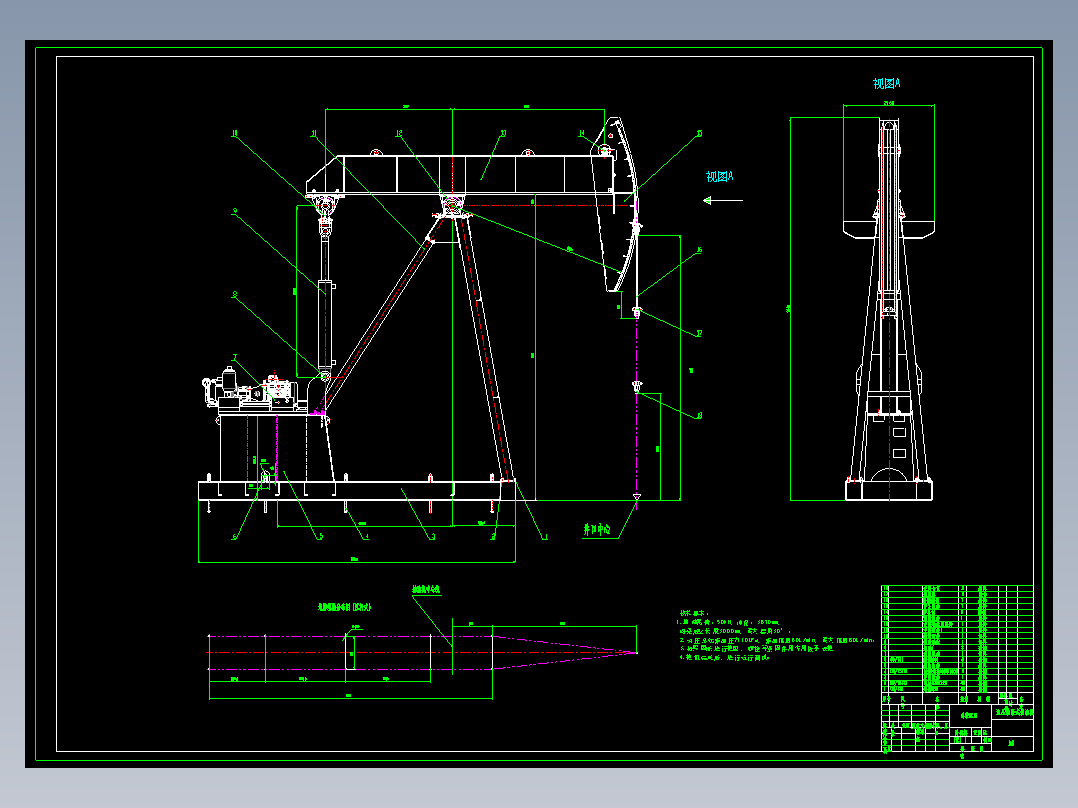Click part callout number 1
The image size is (1078, 808).
[x=545, y=537]
